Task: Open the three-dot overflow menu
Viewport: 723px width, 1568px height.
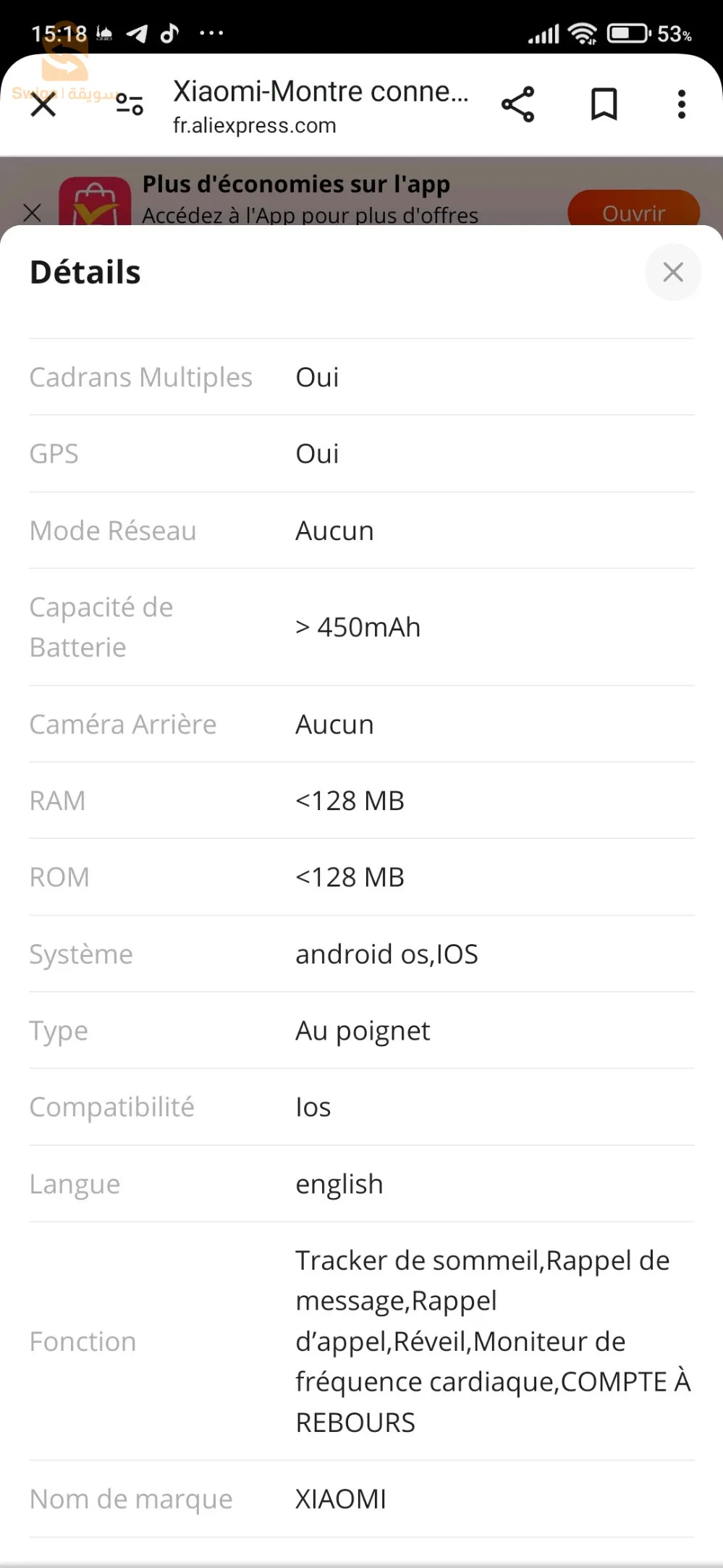Action: coord(681,104)
